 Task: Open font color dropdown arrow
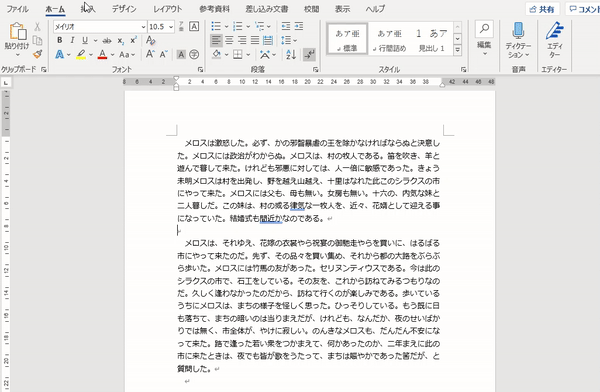coord(112,55)
